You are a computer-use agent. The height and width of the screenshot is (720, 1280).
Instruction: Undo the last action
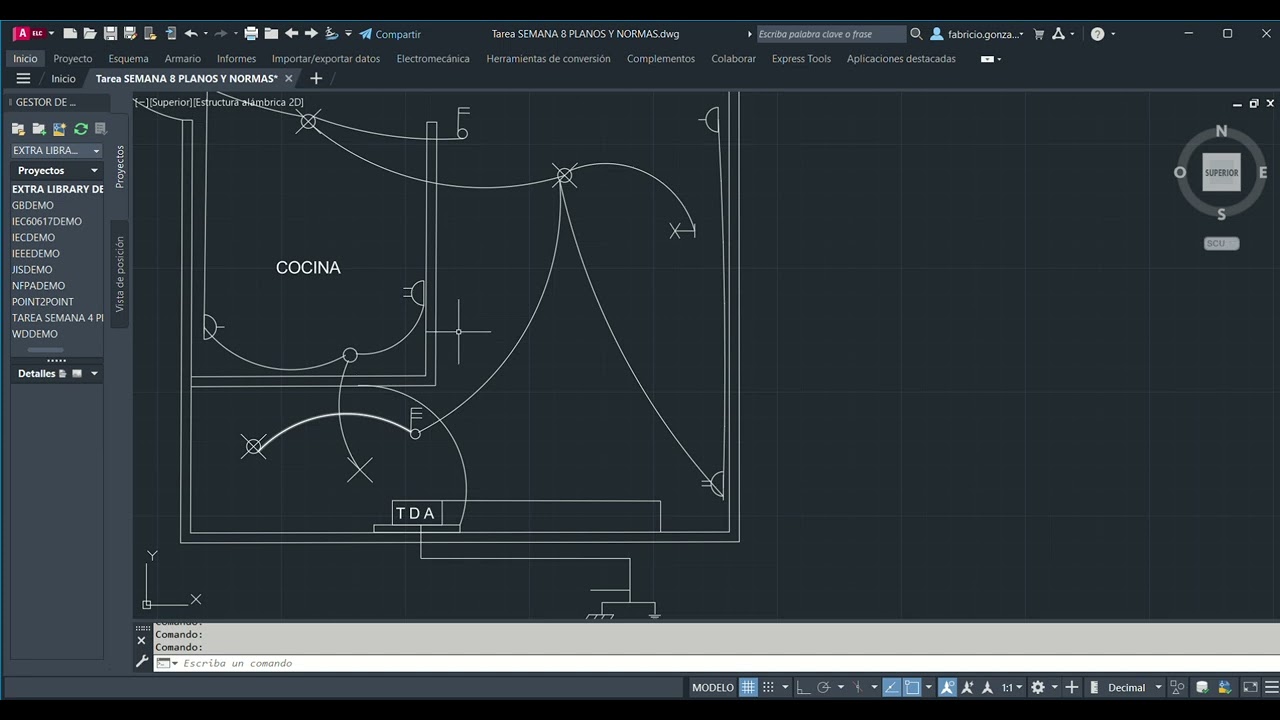coord(191,34)
